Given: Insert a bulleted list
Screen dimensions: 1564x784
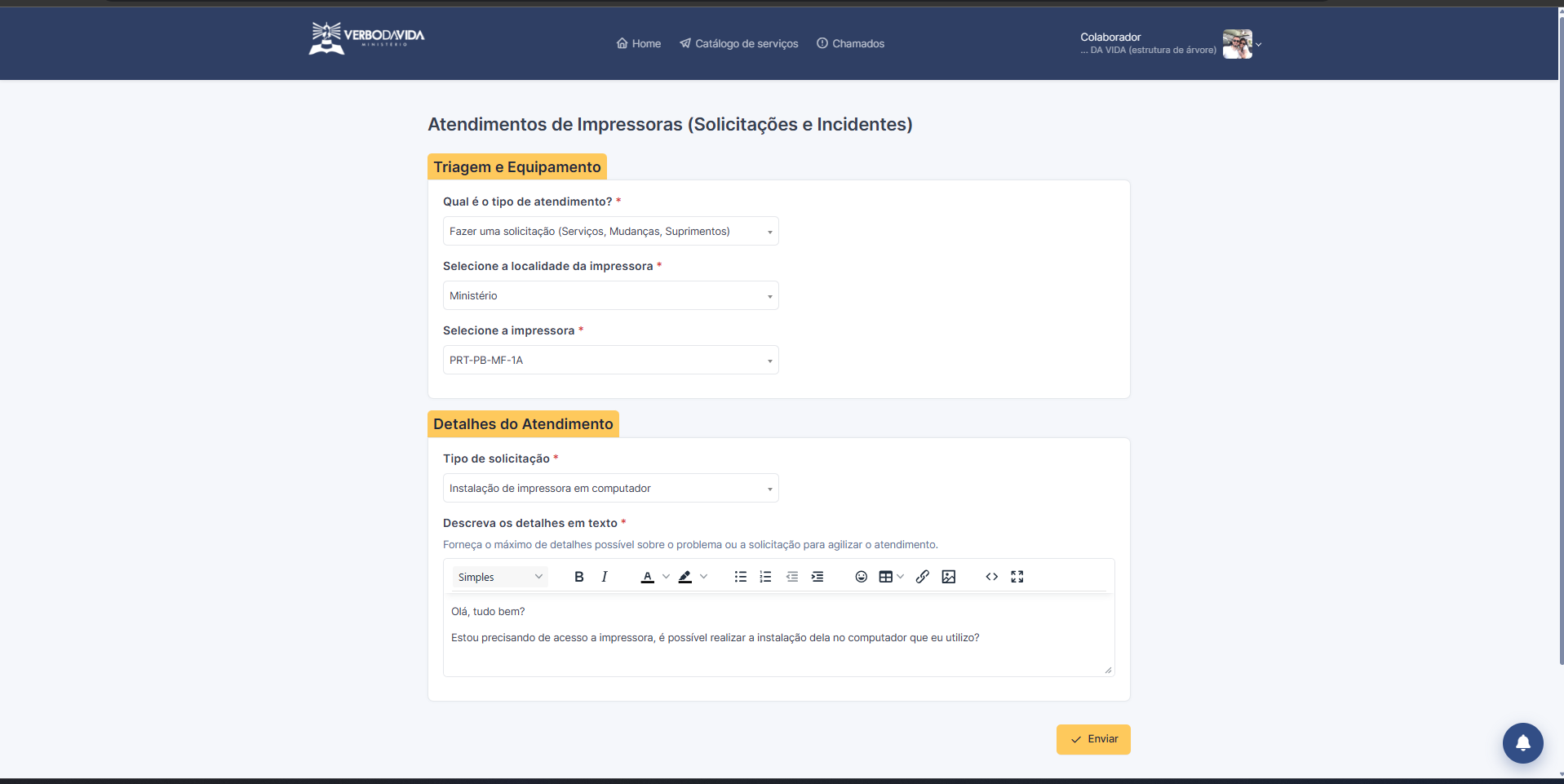Looking at the screenshot, I should pos(740,577).
